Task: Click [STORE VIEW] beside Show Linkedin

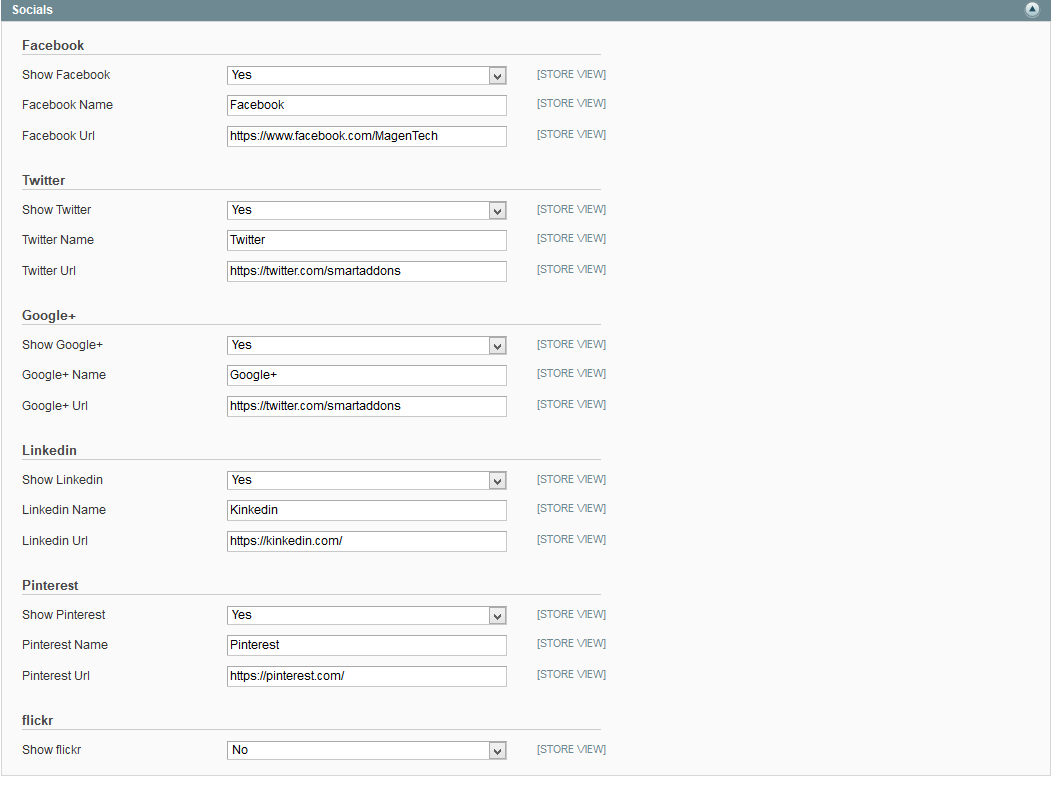Action: tap(571, 478)
